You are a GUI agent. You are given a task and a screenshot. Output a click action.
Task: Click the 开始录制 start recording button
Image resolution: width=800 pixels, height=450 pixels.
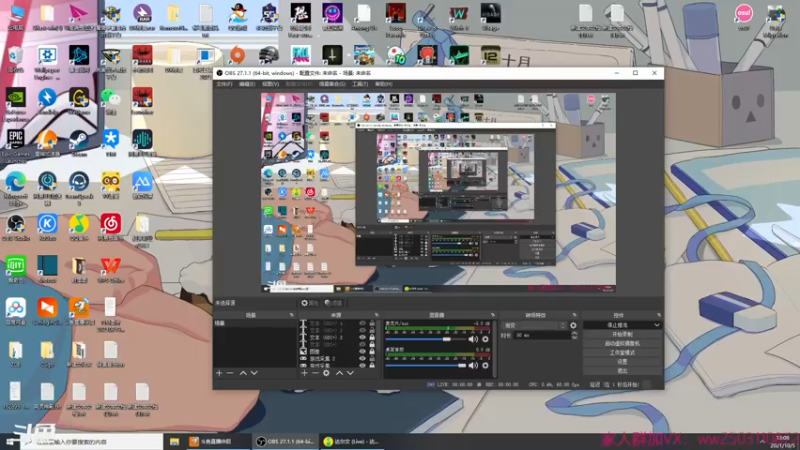622,334
